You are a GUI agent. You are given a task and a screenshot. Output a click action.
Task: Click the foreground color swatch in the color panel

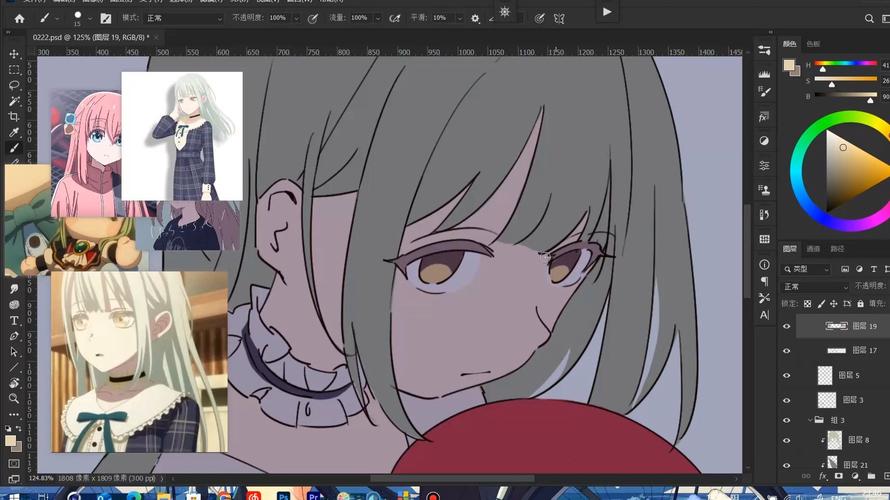click(x=788, y=65)
